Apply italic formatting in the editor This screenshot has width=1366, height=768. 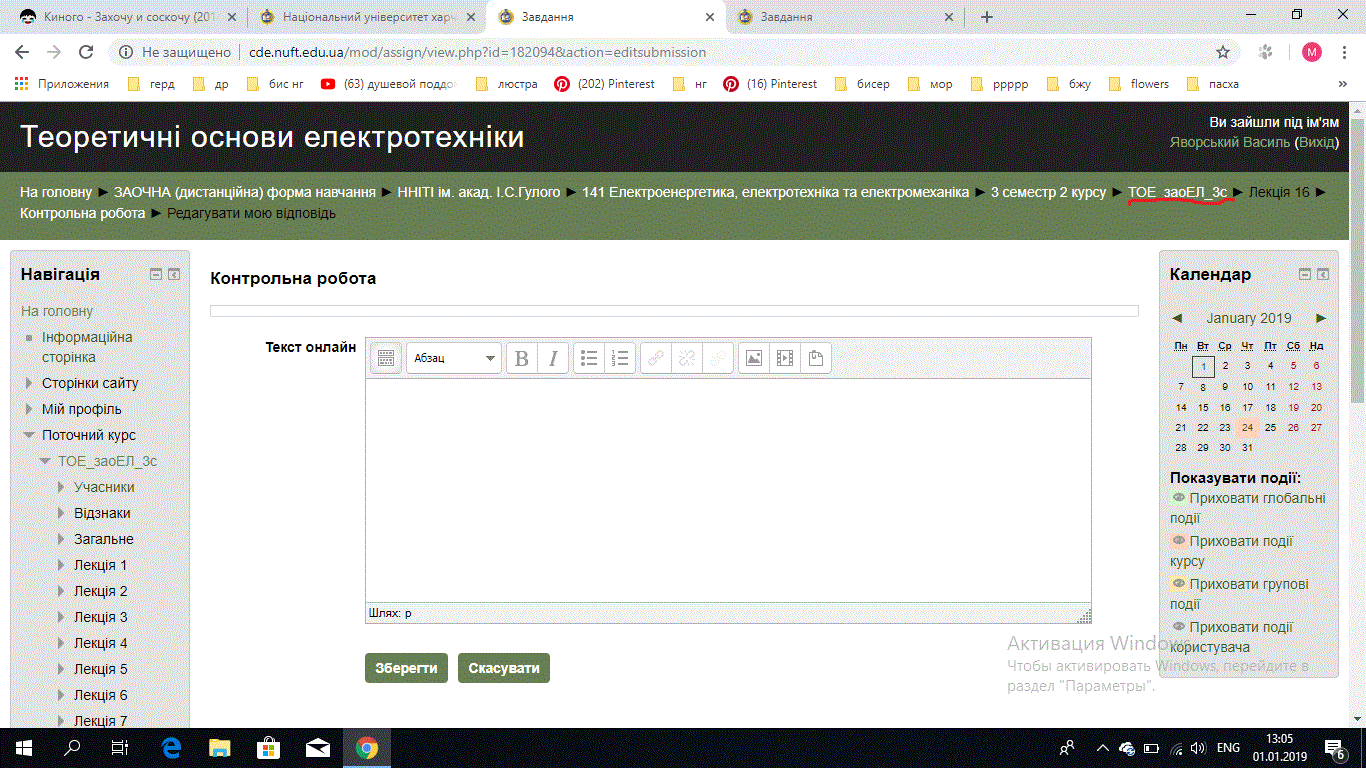tap(552, 357)
